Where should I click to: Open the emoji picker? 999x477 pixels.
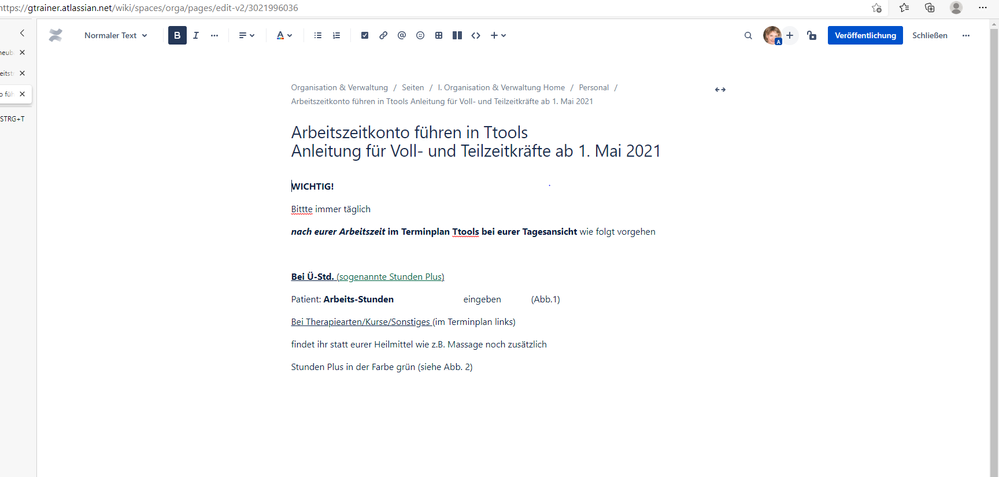pos(420,36)
